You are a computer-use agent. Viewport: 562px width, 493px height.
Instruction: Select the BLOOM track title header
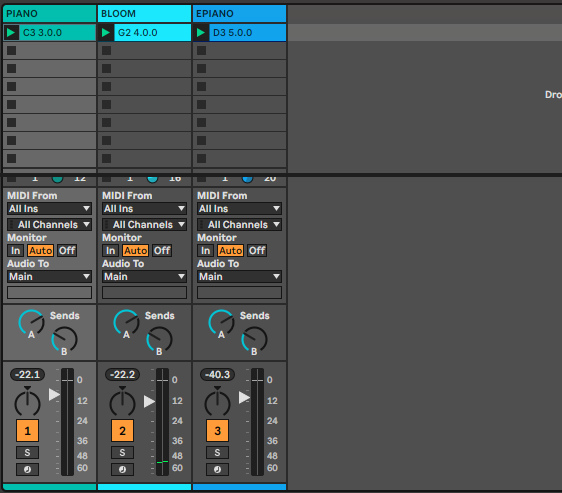click(x=144, y=14)
